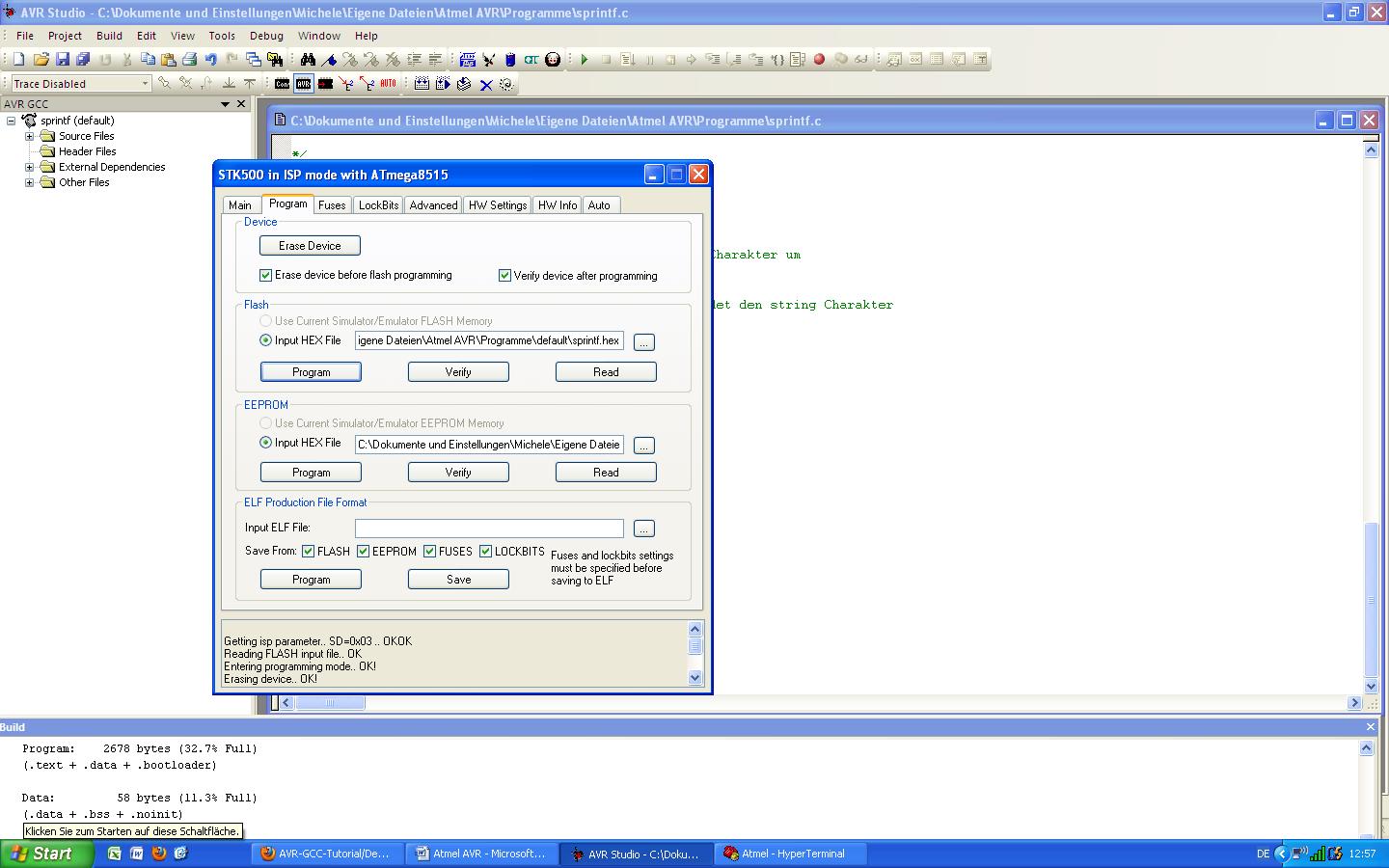Uncheck the LOCKBITS save-from checkbox
The width and height of the screenshot is (1389, 868).
point(486,552)
